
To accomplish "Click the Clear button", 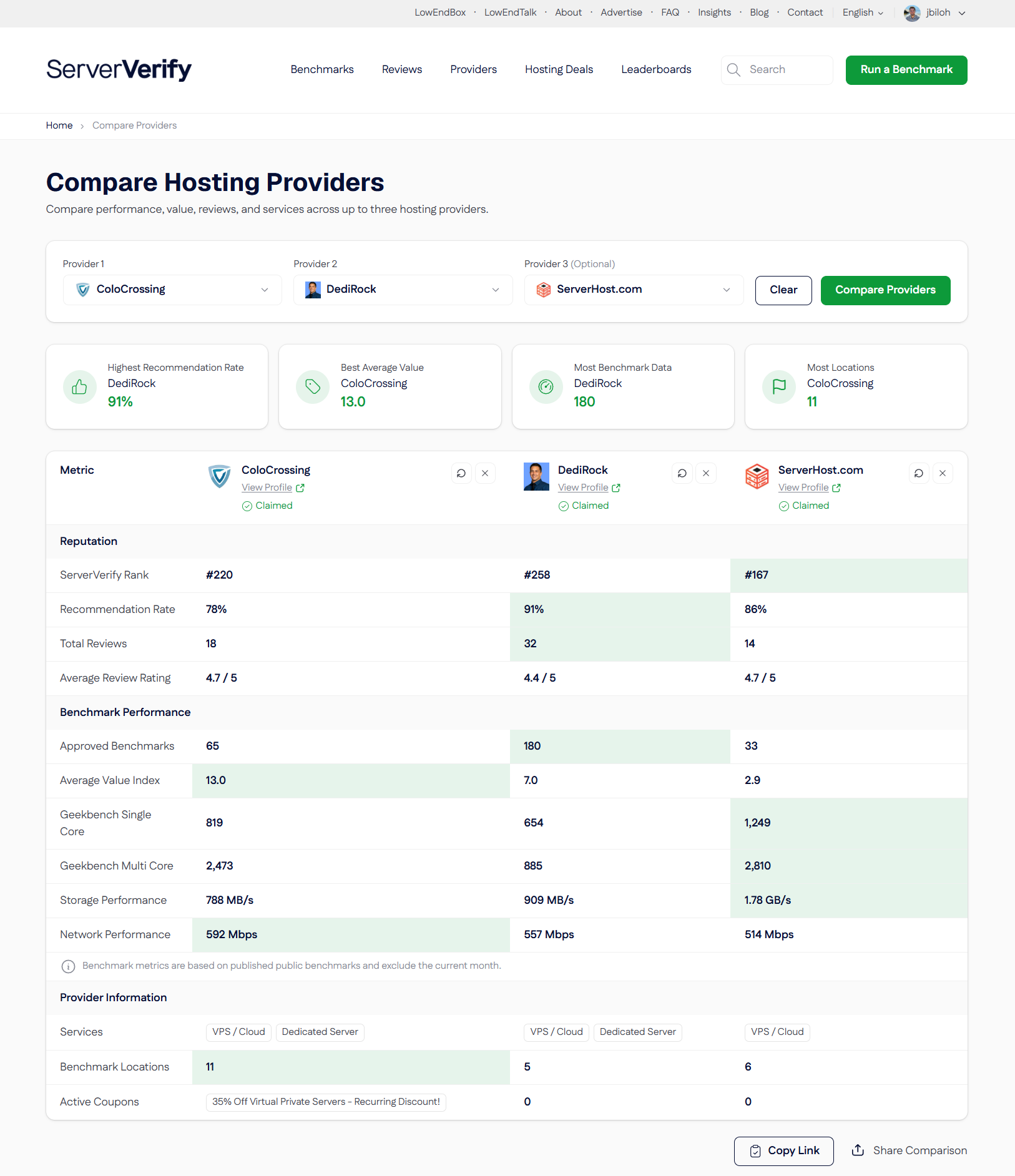I will tap(783, 290).
